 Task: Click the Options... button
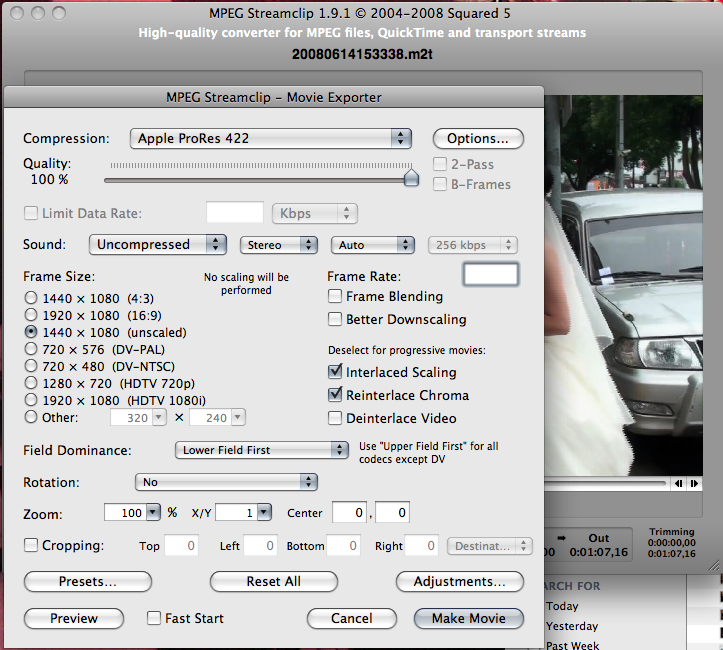click(x=478, y=138)
